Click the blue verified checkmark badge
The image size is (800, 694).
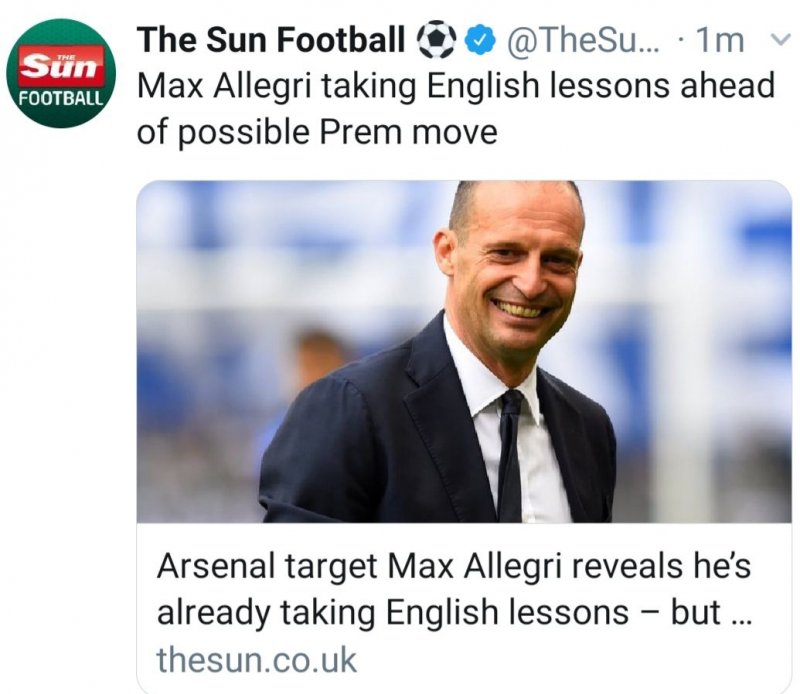click(x=482, y=40)
